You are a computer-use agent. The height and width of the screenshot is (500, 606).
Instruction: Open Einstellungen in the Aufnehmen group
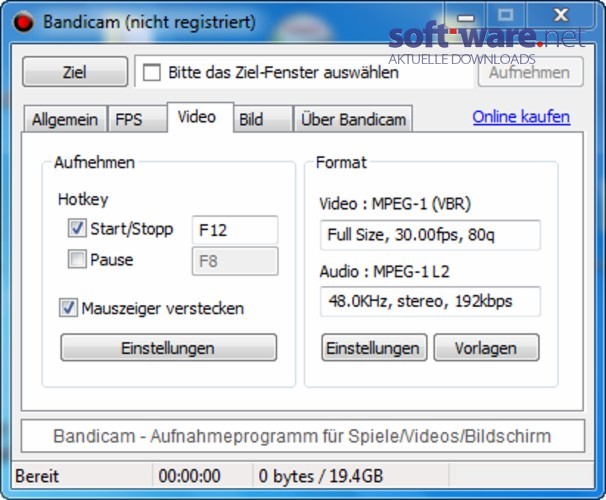coord(169,348)
